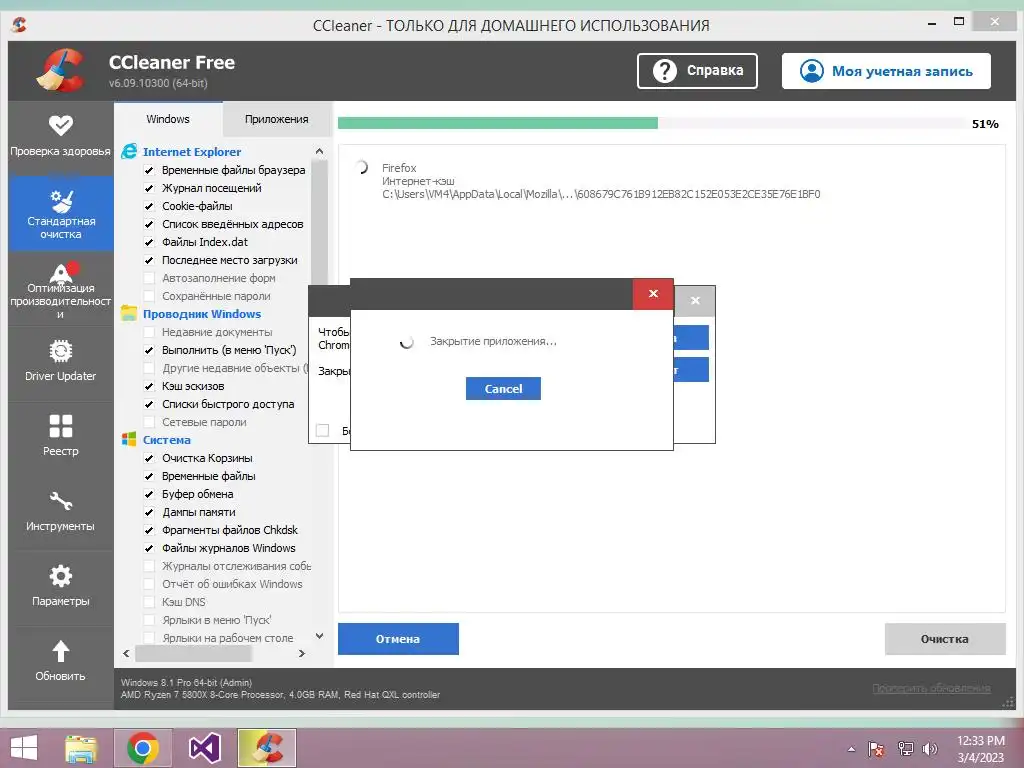1024x768 pixels.
Task: Open 'Моя учетная запись' account button
Action: pos(886,71)
